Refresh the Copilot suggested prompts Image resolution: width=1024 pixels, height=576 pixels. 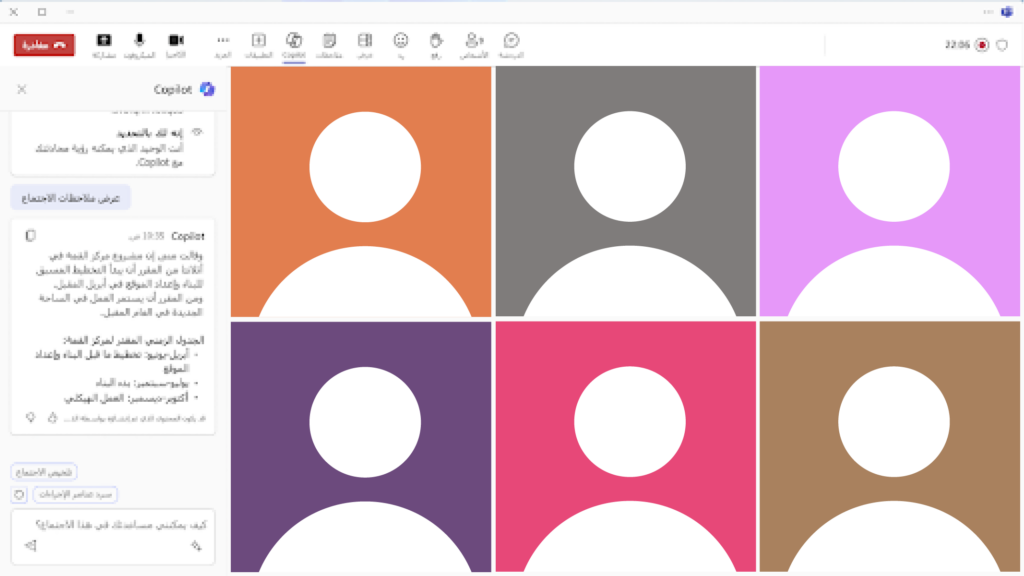19,494
